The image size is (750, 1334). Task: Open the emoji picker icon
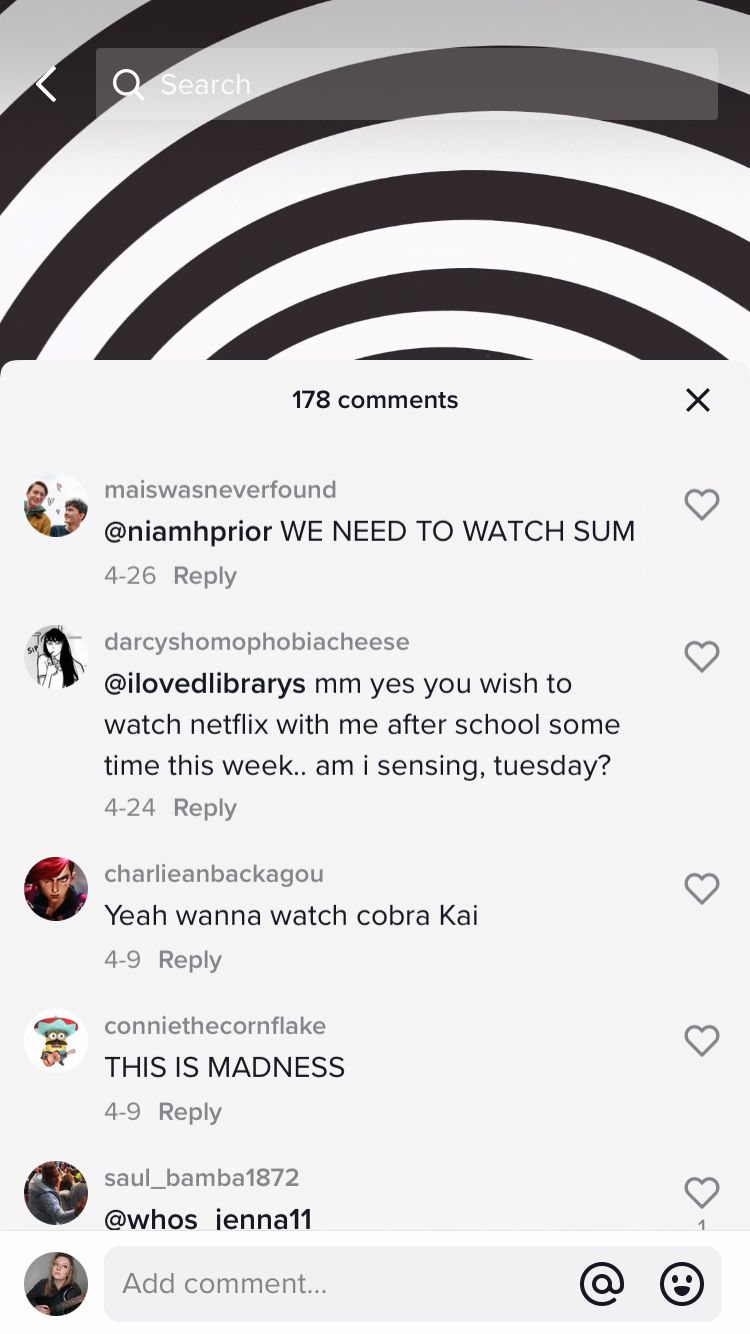[682, 1283]
